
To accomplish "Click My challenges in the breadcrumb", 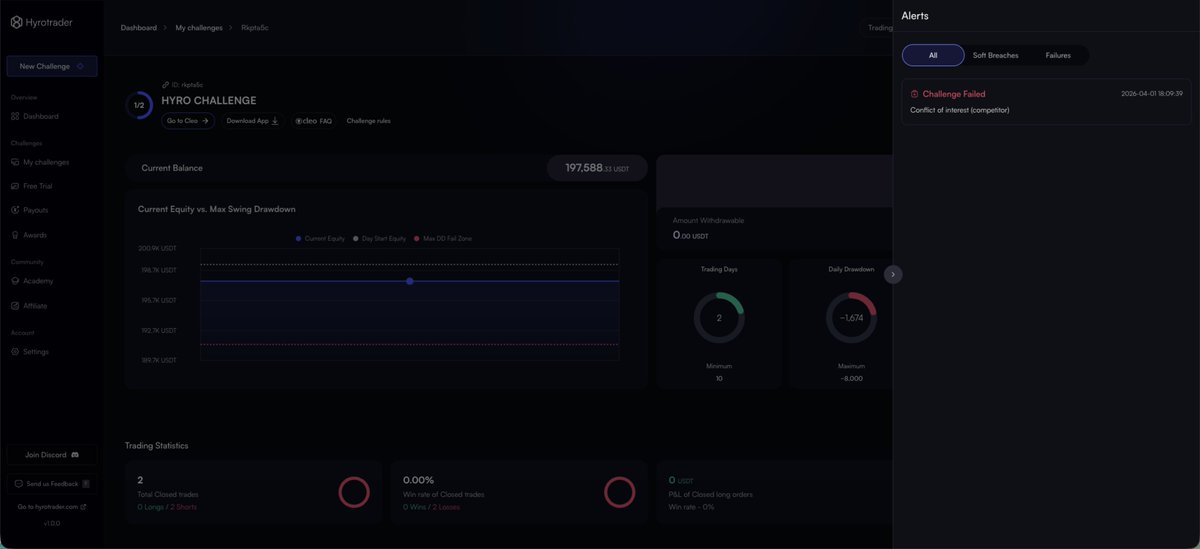I will click(199, 28).
